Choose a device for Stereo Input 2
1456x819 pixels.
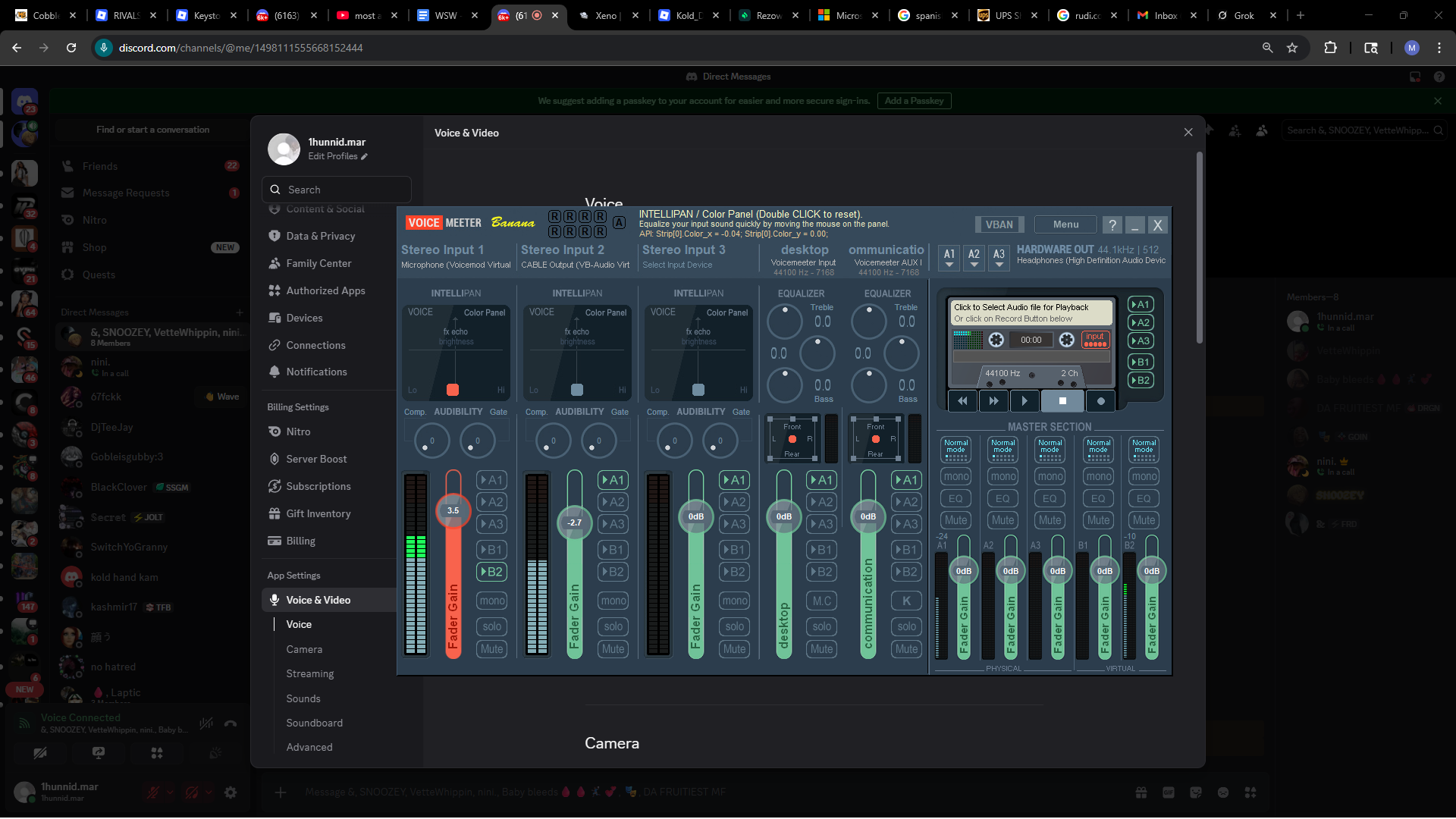click(x=576, y=265)
